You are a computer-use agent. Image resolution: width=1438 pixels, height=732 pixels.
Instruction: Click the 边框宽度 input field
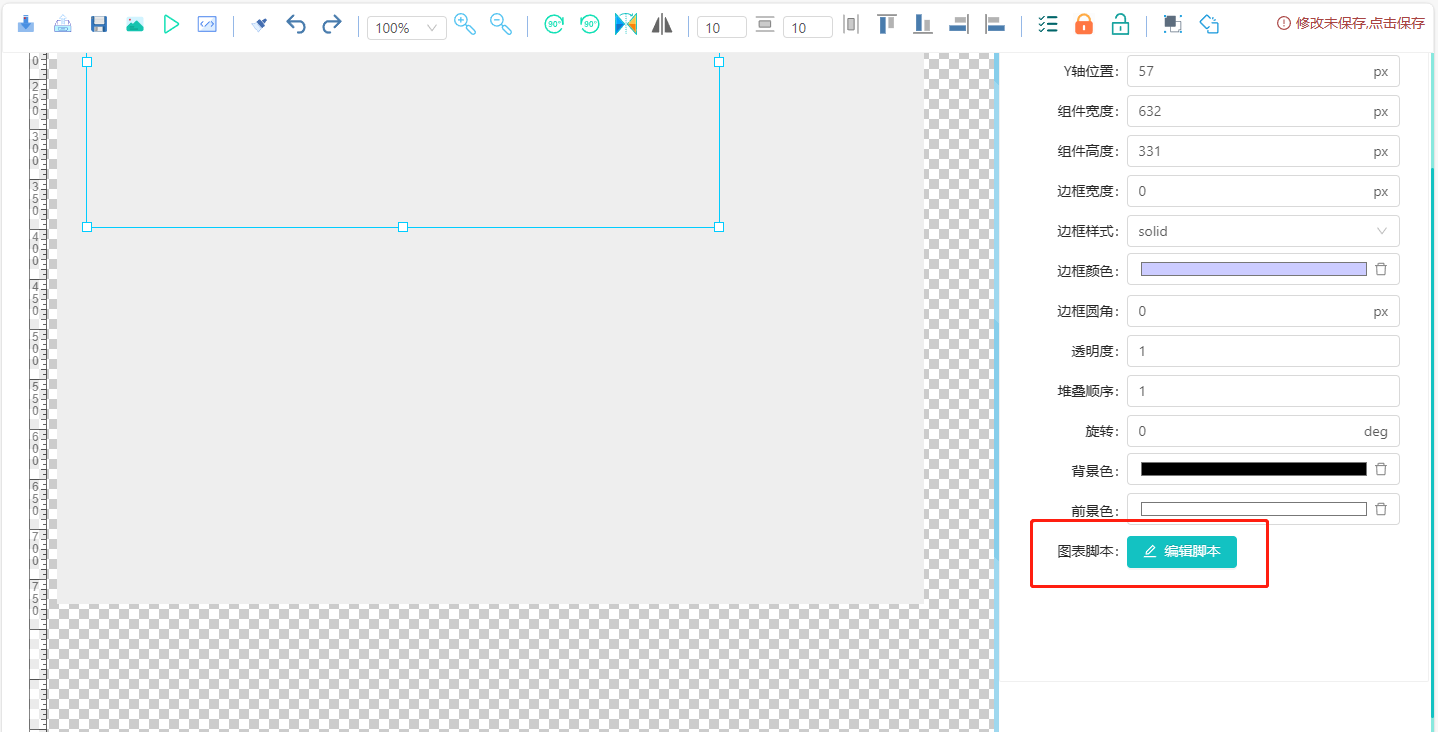pos(1263,191)
